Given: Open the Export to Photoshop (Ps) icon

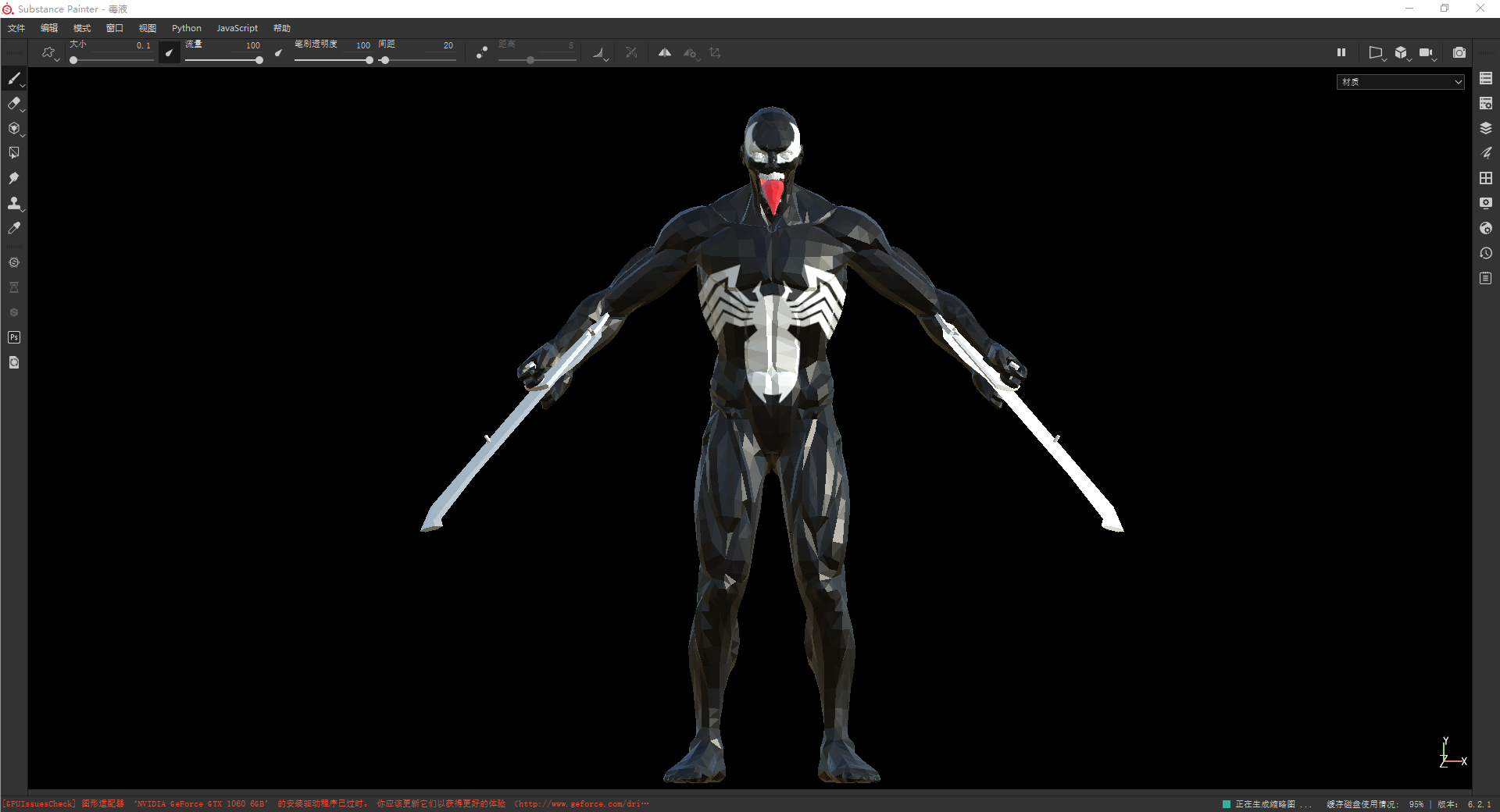Looking at the screenshot, I should (14, 337).
